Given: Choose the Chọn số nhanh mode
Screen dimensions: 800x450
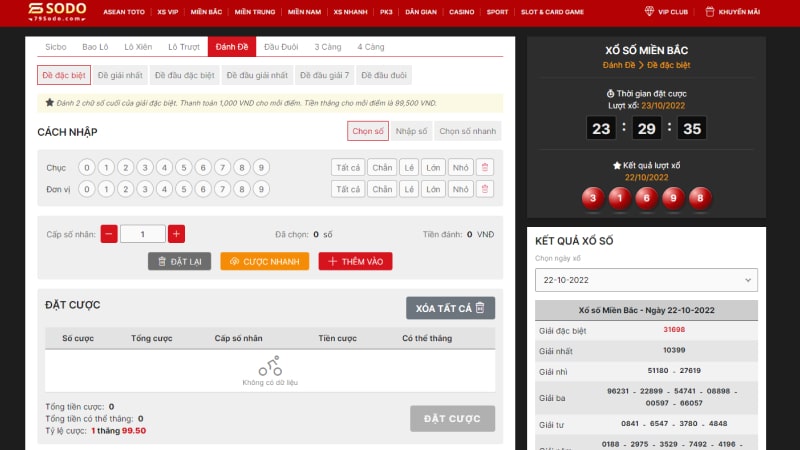Looking at the screenshot, I should coord(467,131).
